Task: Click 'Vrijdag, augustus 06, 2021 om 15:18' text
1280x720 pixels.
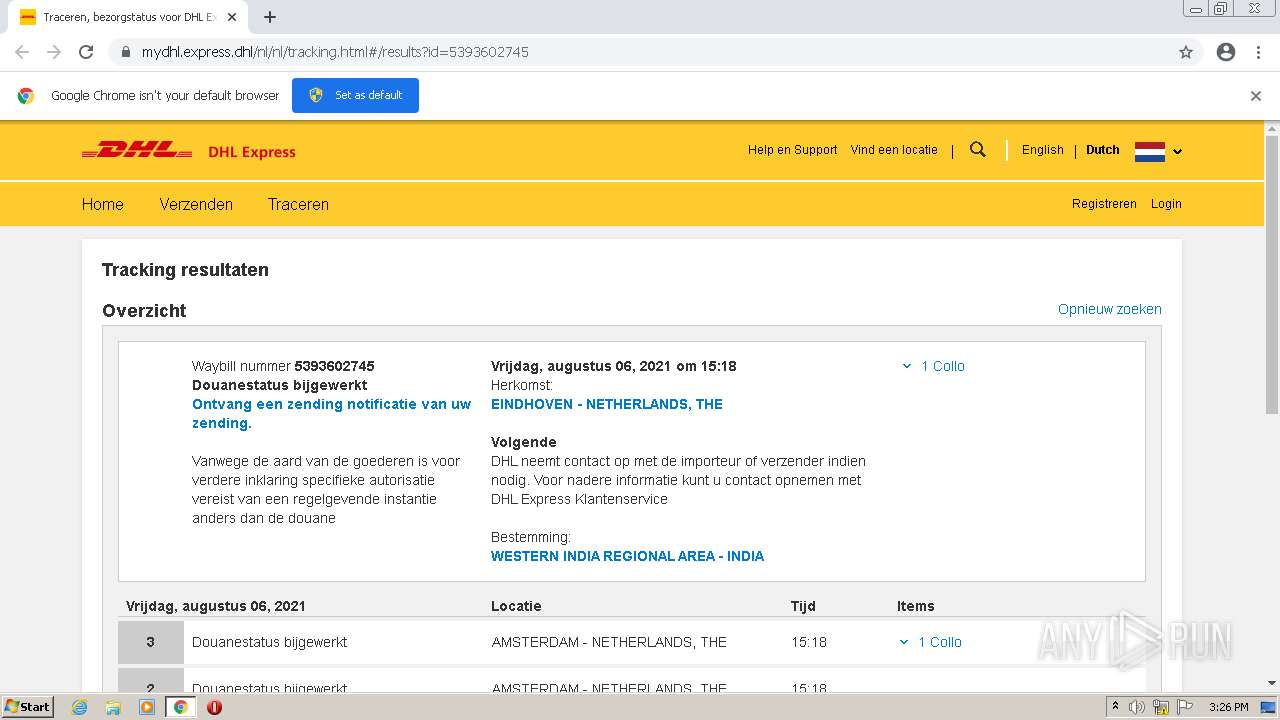Action: (x=613, y=366)
